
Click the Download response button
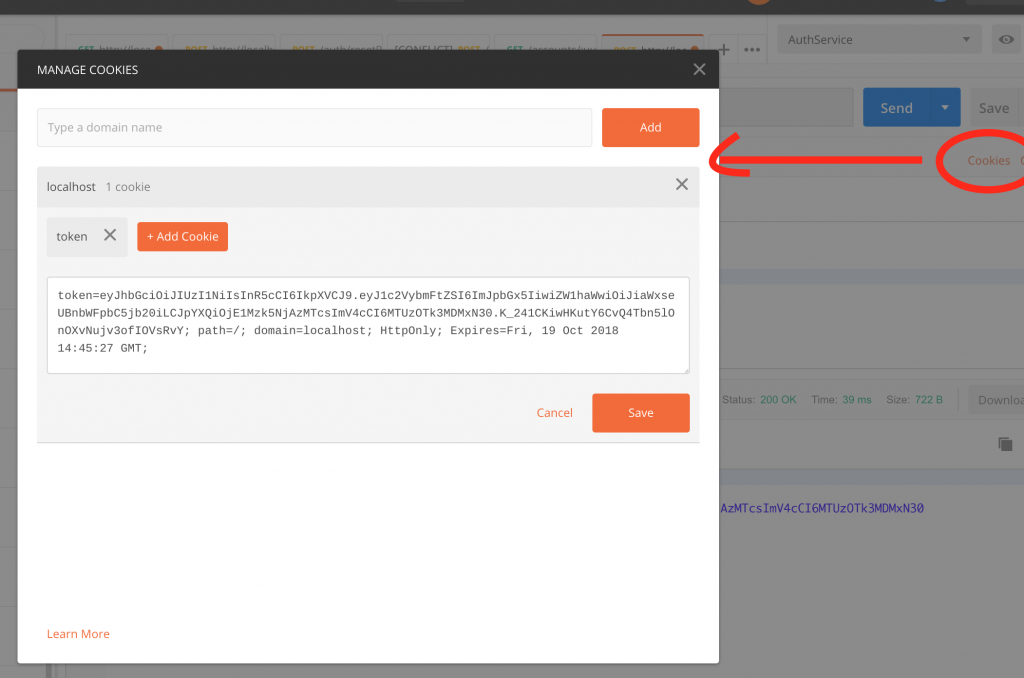pyautogui.click(x=997, y=400)
